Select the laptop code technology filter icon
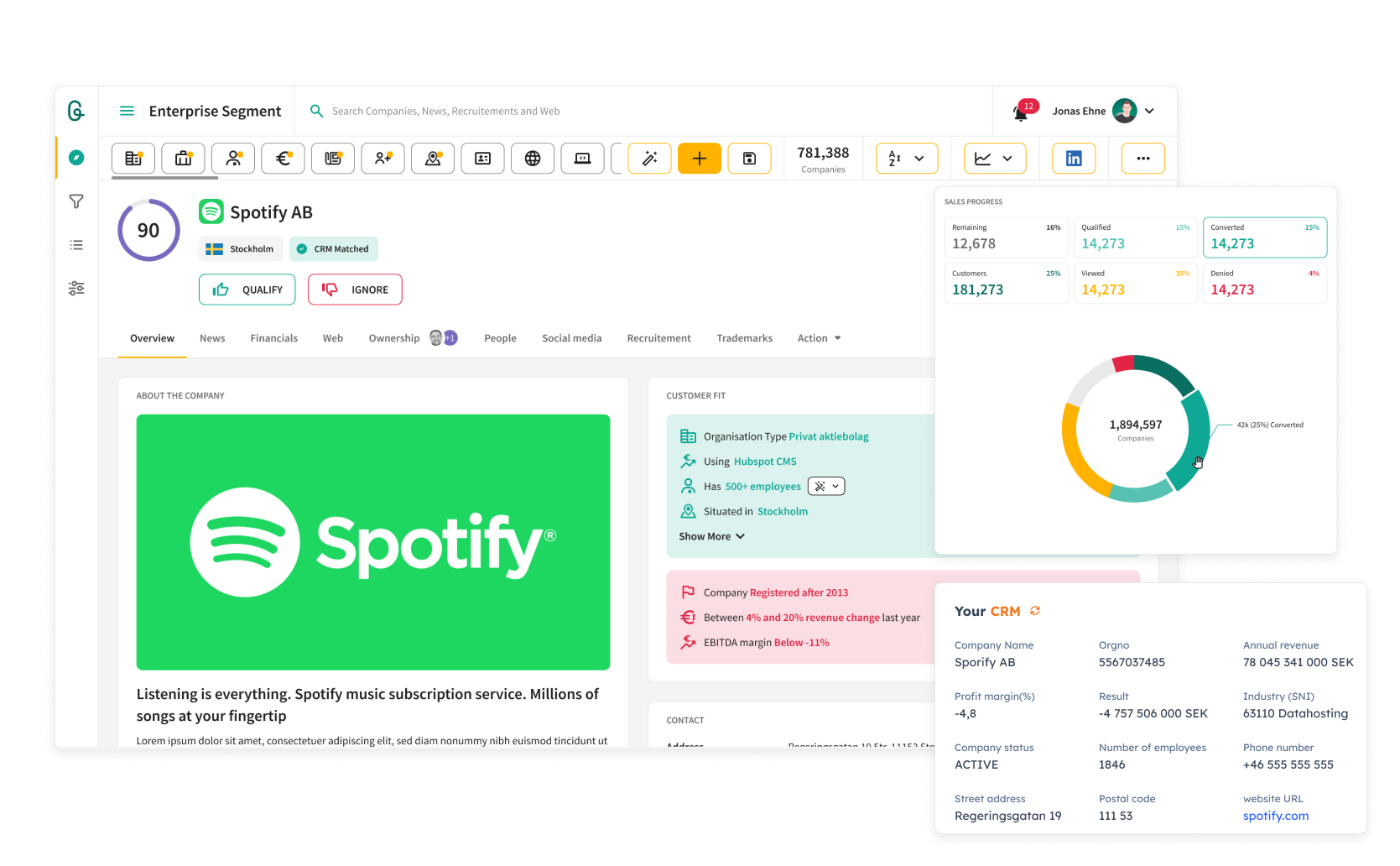 (583, 159)
